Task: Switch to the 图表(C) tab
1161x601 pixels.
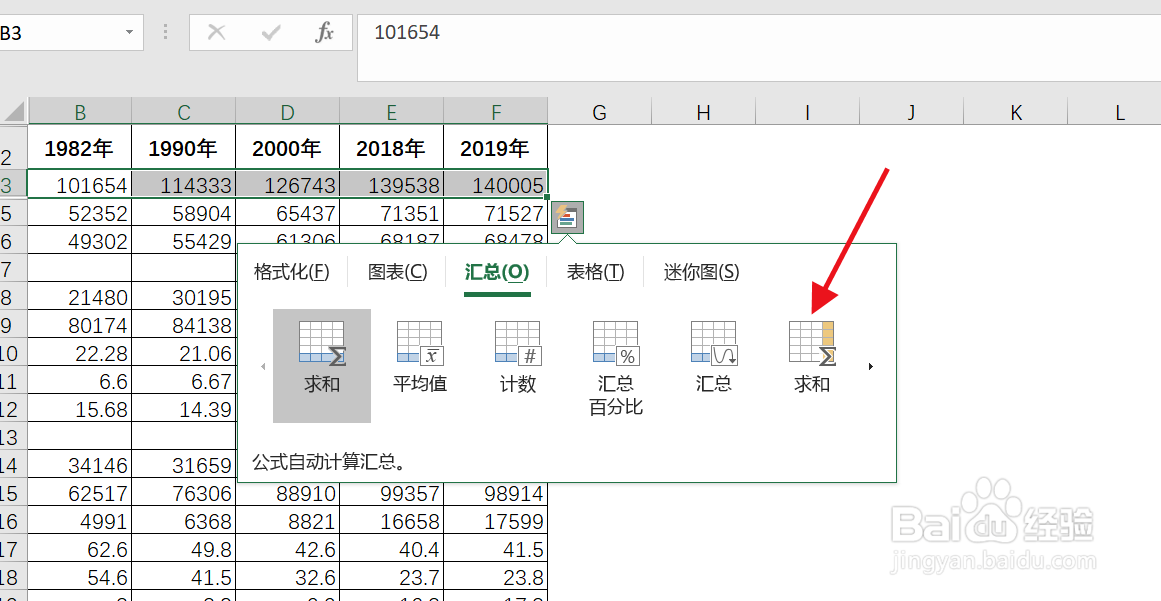Action: [396, 271]
